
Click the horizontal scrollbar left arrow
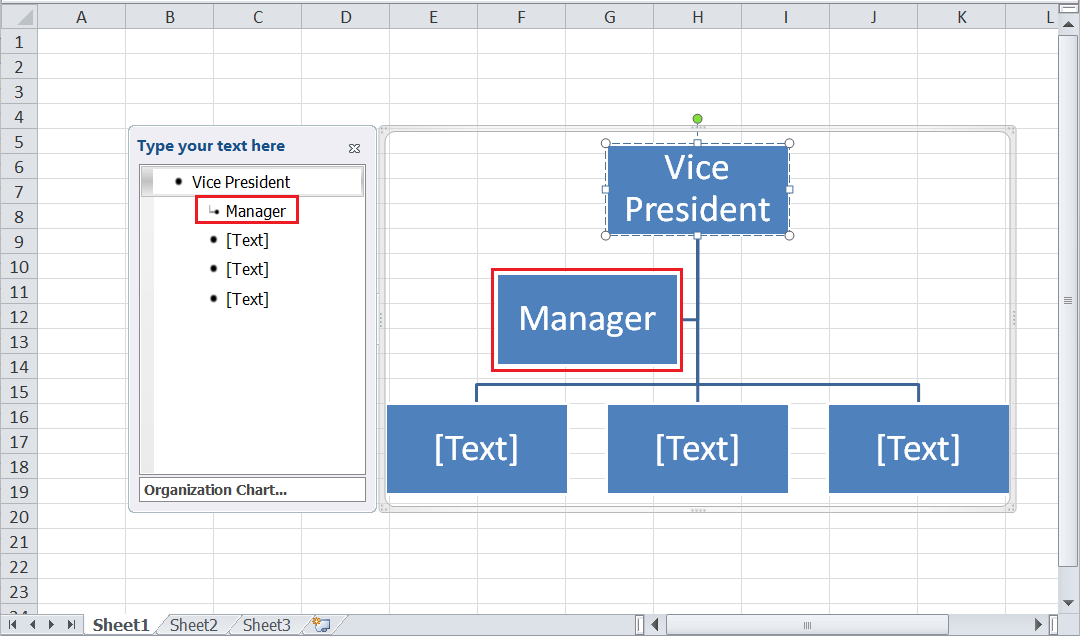point(655,625)
